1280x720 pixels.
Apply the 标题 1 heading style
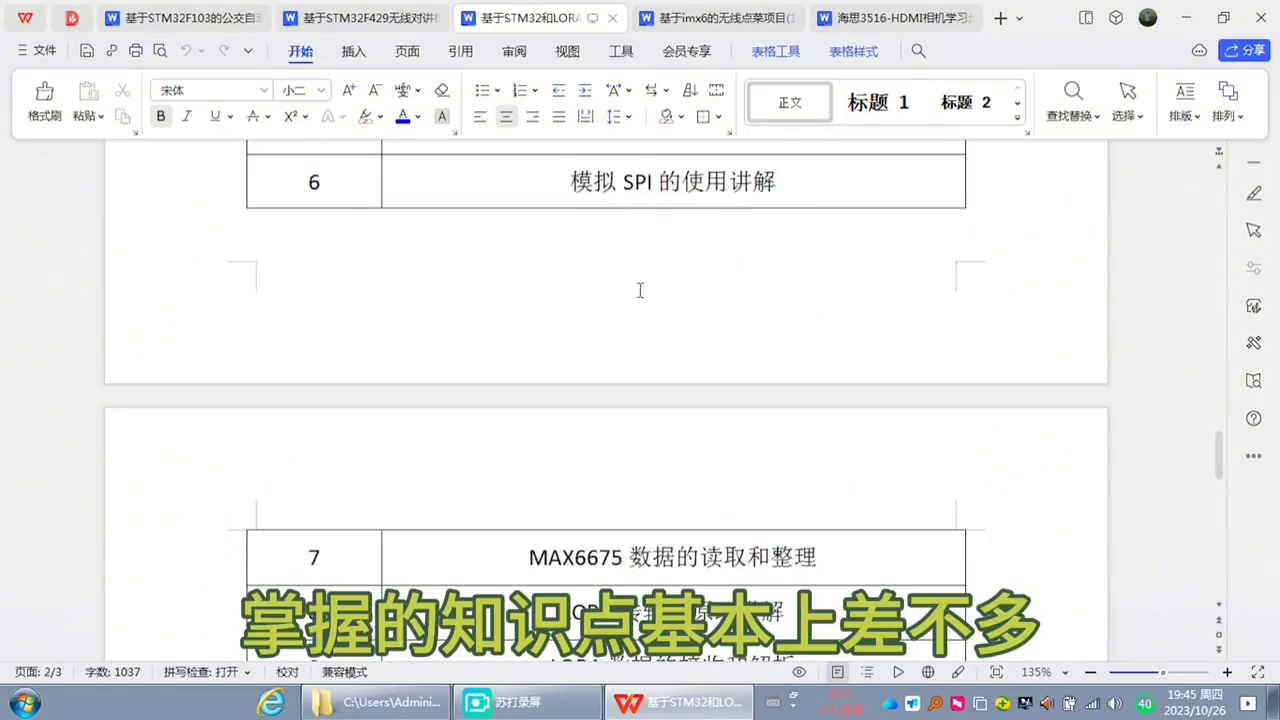(878, 102)
